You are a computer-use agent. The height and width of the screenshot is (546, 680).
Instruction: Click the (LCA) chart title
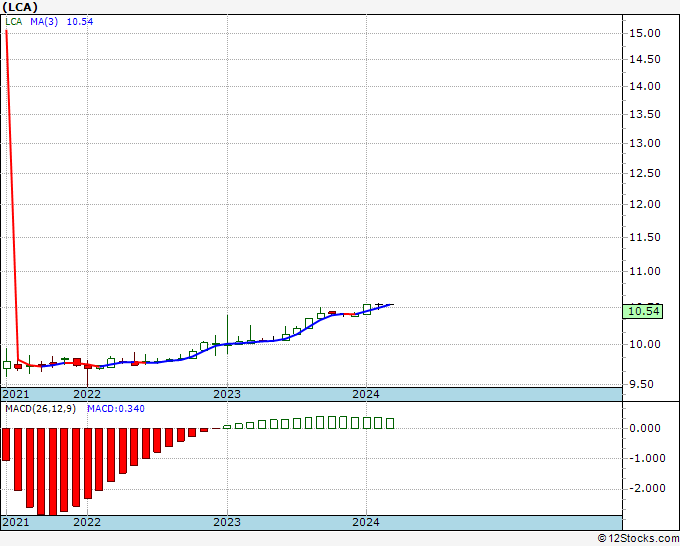[20, 7]
